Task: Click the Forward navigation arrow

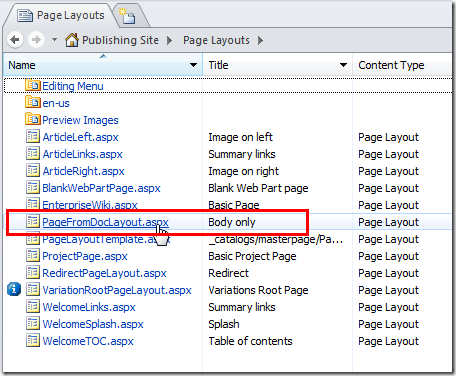Action: click(x=36, y=40)
